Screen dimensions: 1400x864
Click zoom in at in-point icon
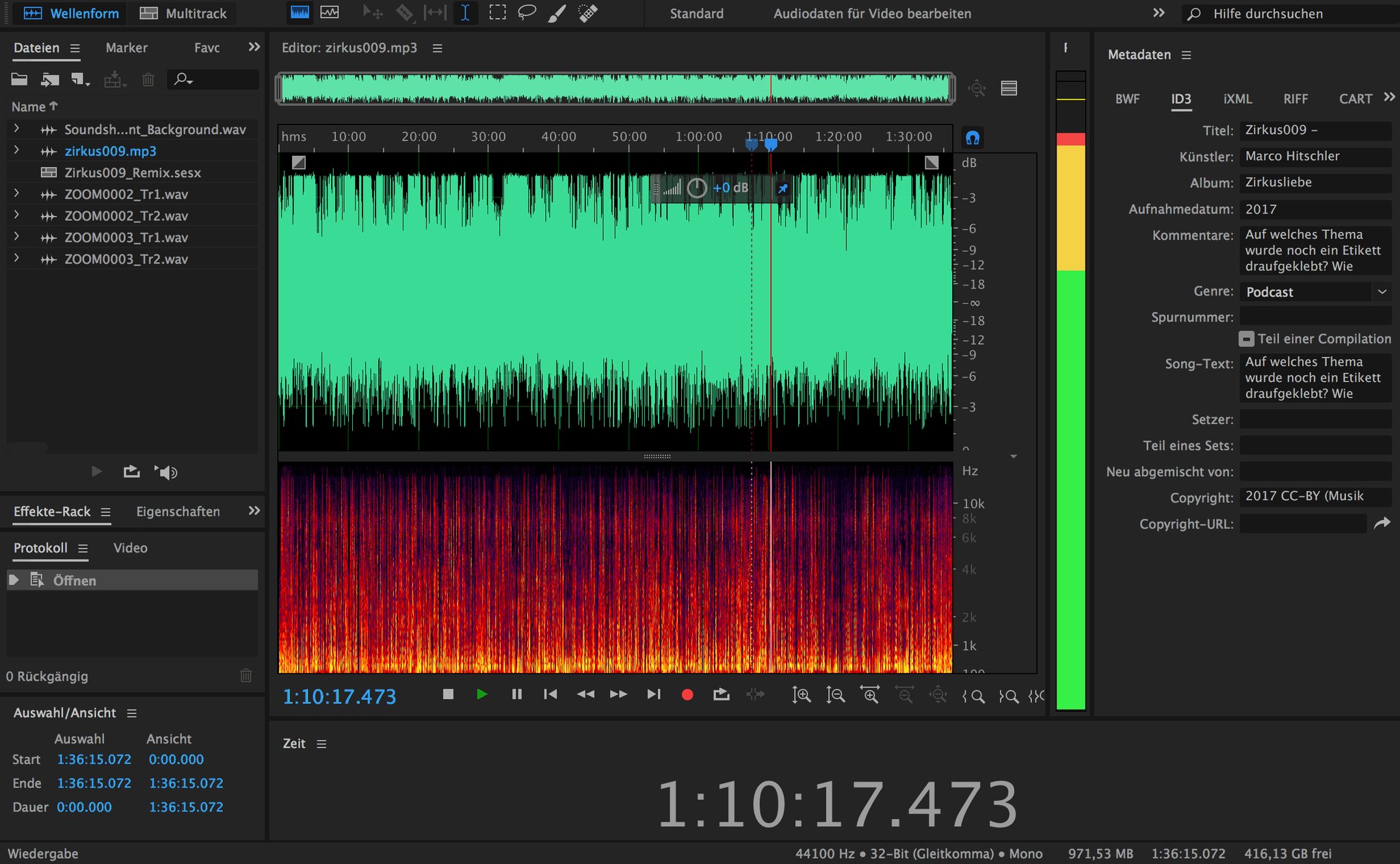[973, 696]
